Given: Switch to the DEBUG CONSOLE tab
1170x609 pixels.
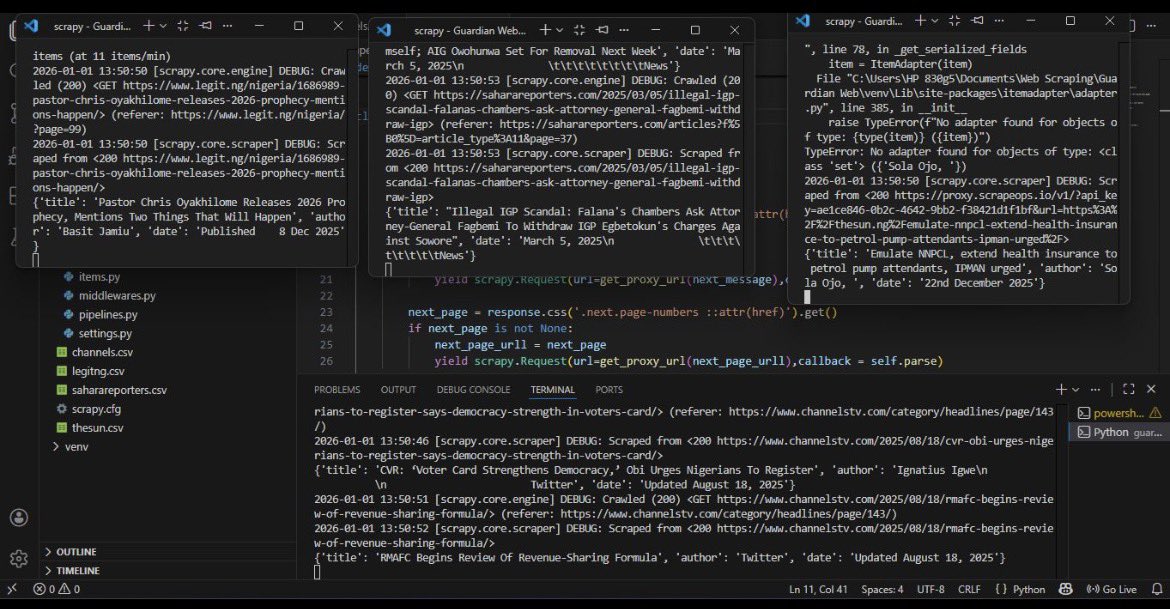Looking at the screenshot, I should 473,390.
